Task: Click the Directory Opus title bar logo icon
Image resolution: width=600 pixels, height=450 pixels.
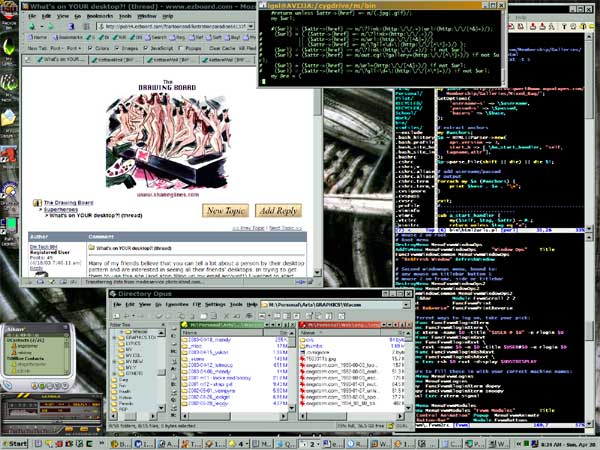Action: (113, 294)
